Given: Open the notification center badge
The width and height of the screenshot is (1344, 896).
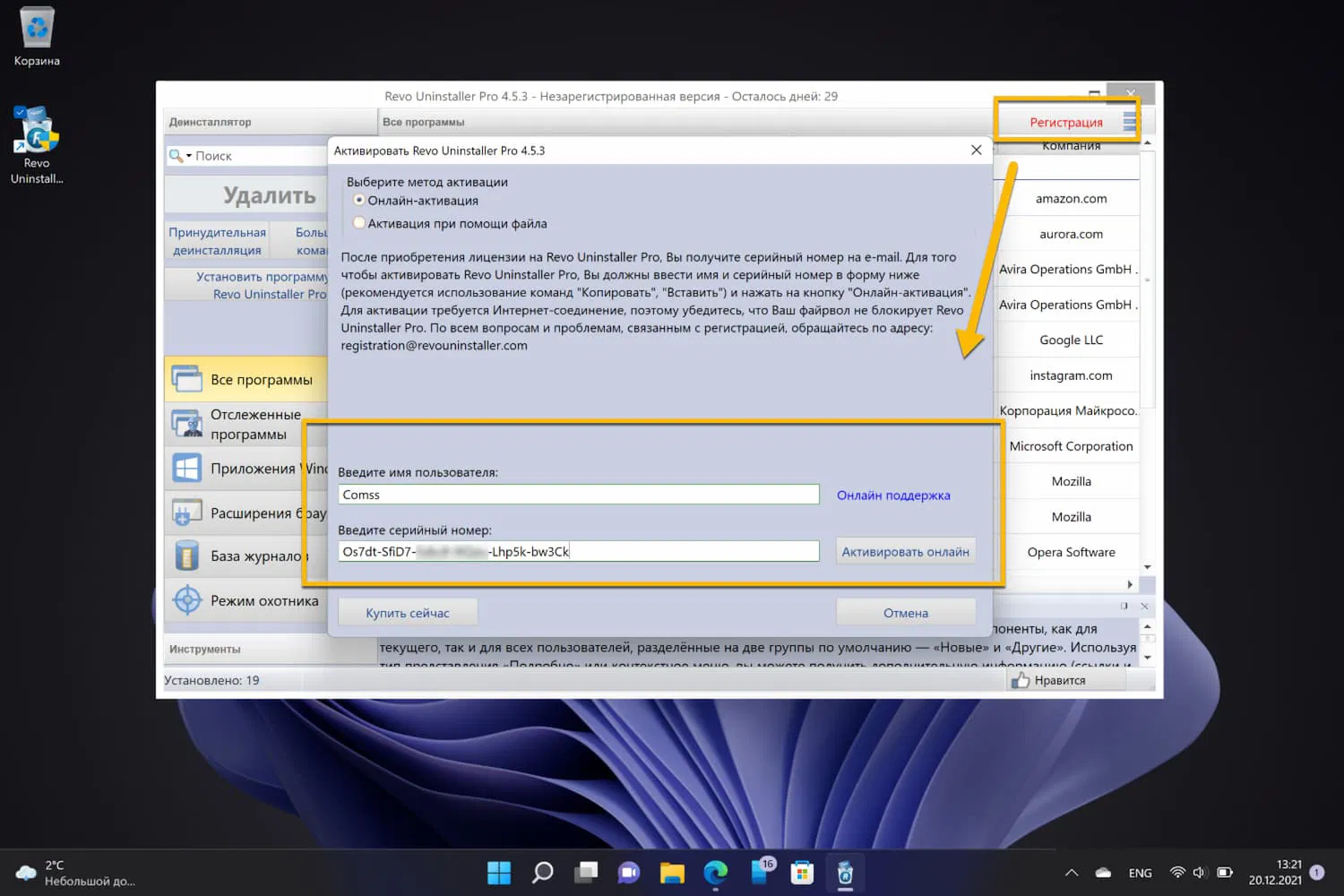Looking at the screenshot, I should 1316,872.
